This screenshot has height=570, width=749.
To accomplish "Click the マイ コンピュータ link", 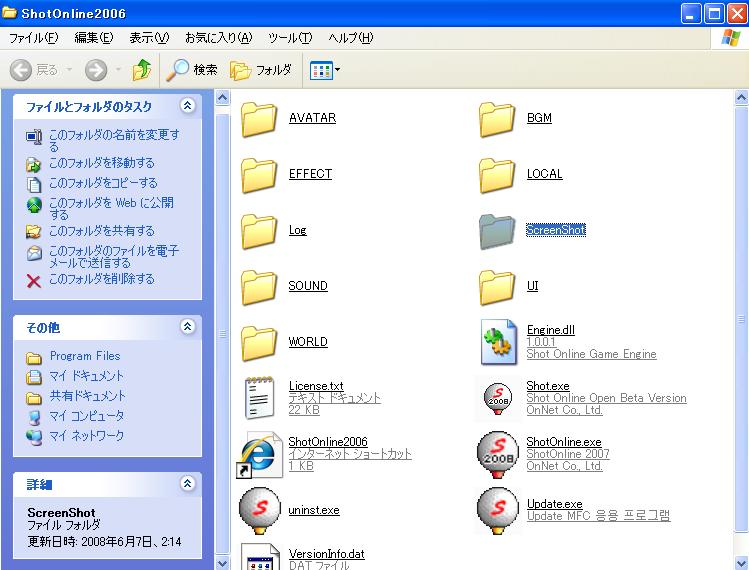I will 87,416.
